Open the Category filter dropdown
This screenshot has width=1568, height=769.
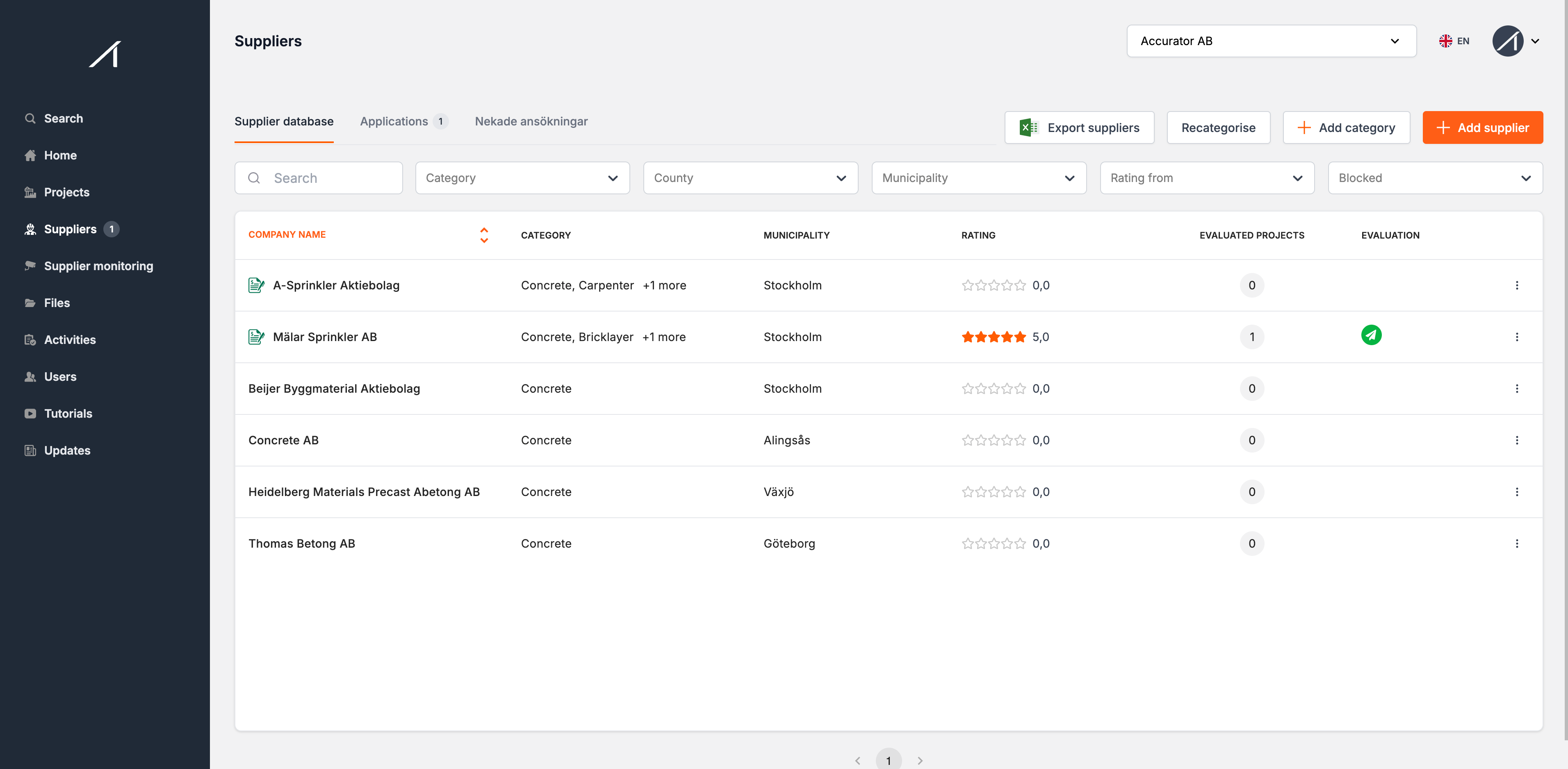tap(522, 177)
